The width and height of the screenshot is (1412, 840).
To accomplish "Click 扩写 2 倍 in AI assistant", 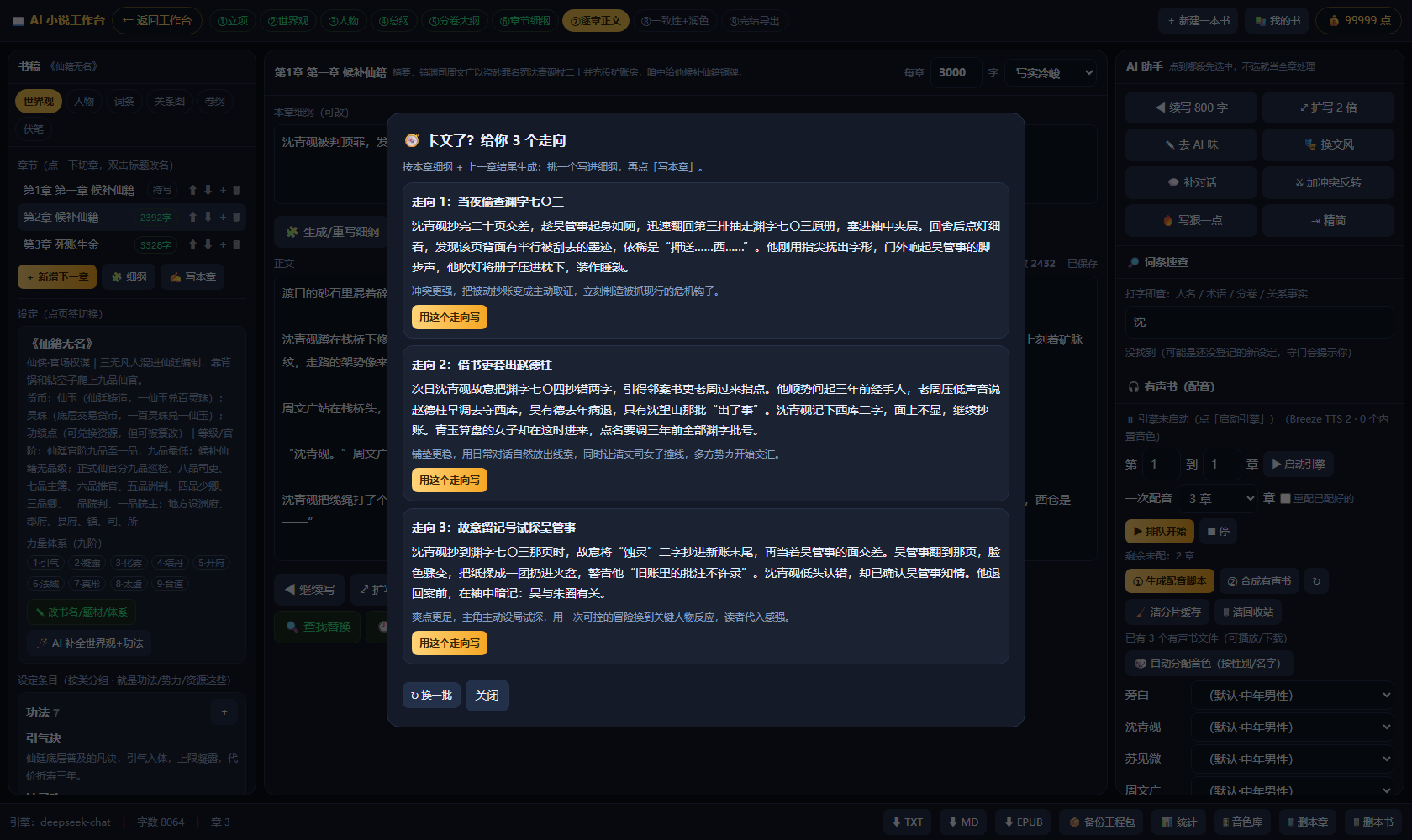I will click(1328, 108).
